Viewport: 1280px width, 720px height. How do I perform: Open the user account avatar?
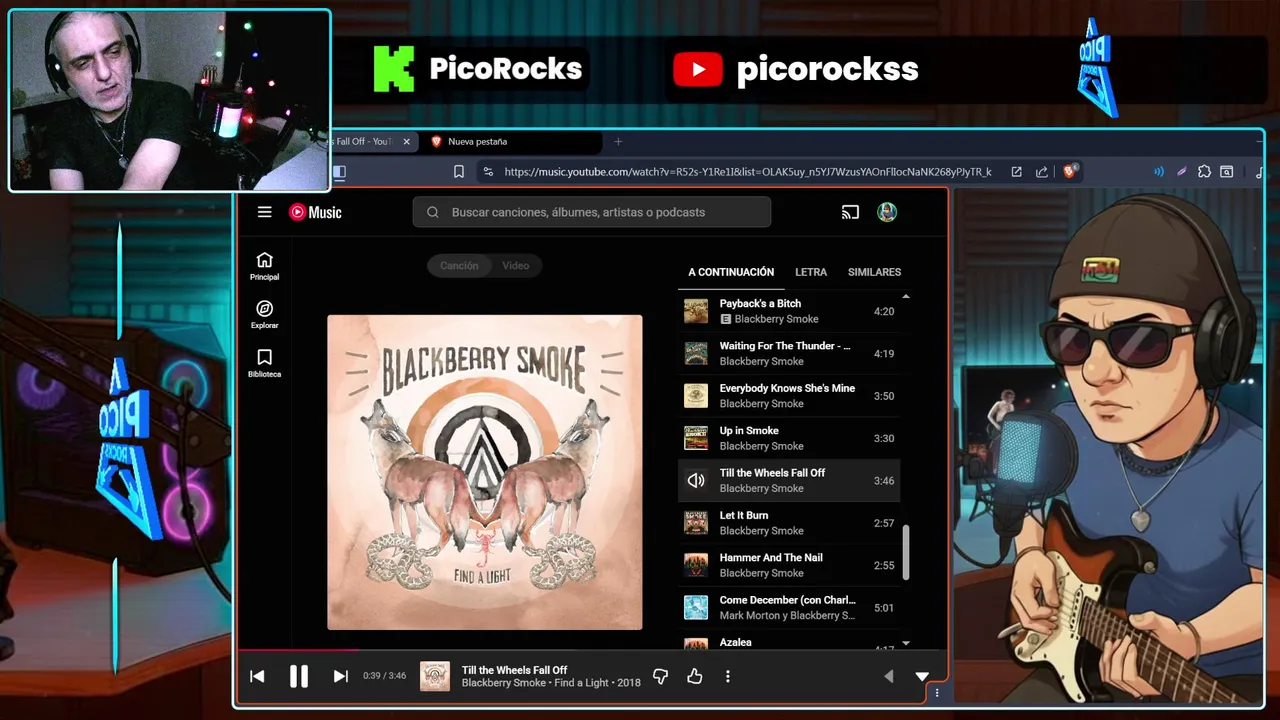[887, 212]
